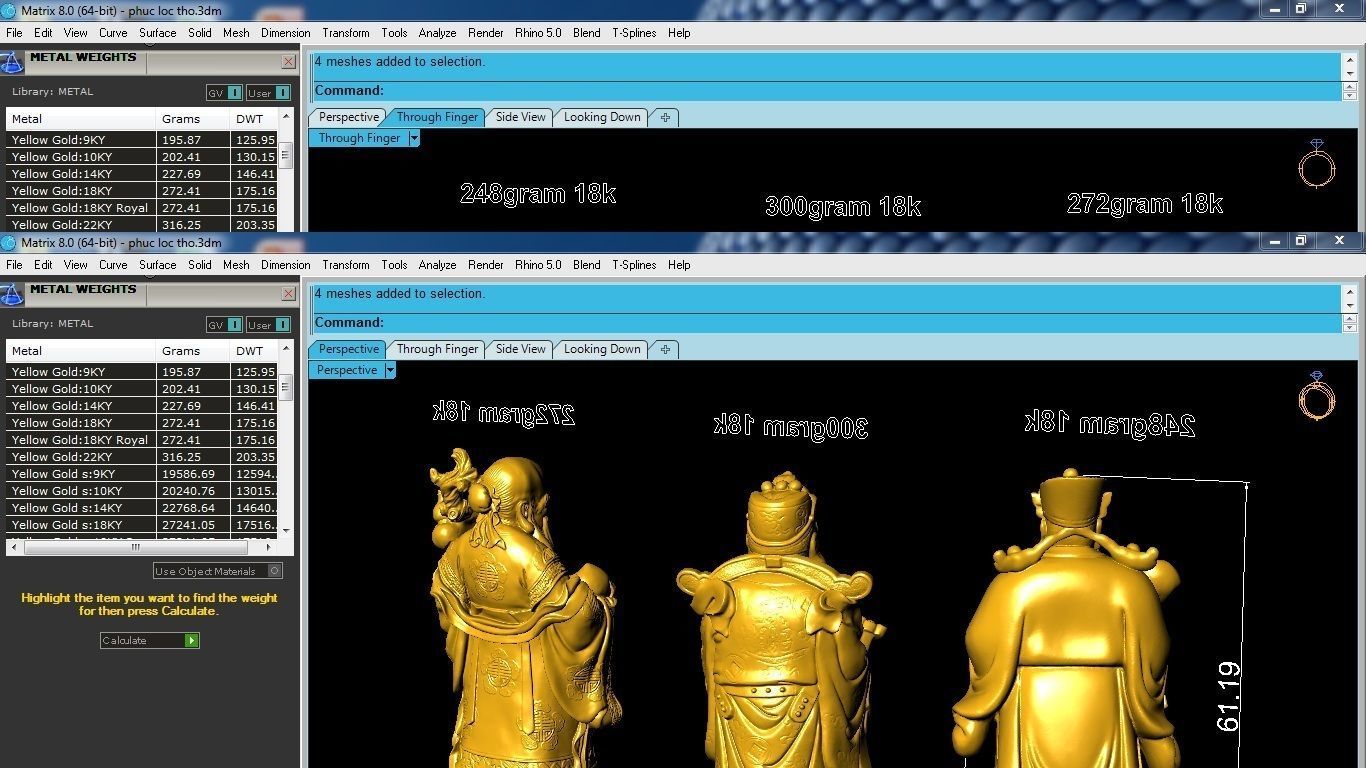The image size is (1366, 768).
Task: Open Perspective viewport dropdown arrow in lower window
Action: (x=390, y=370)
